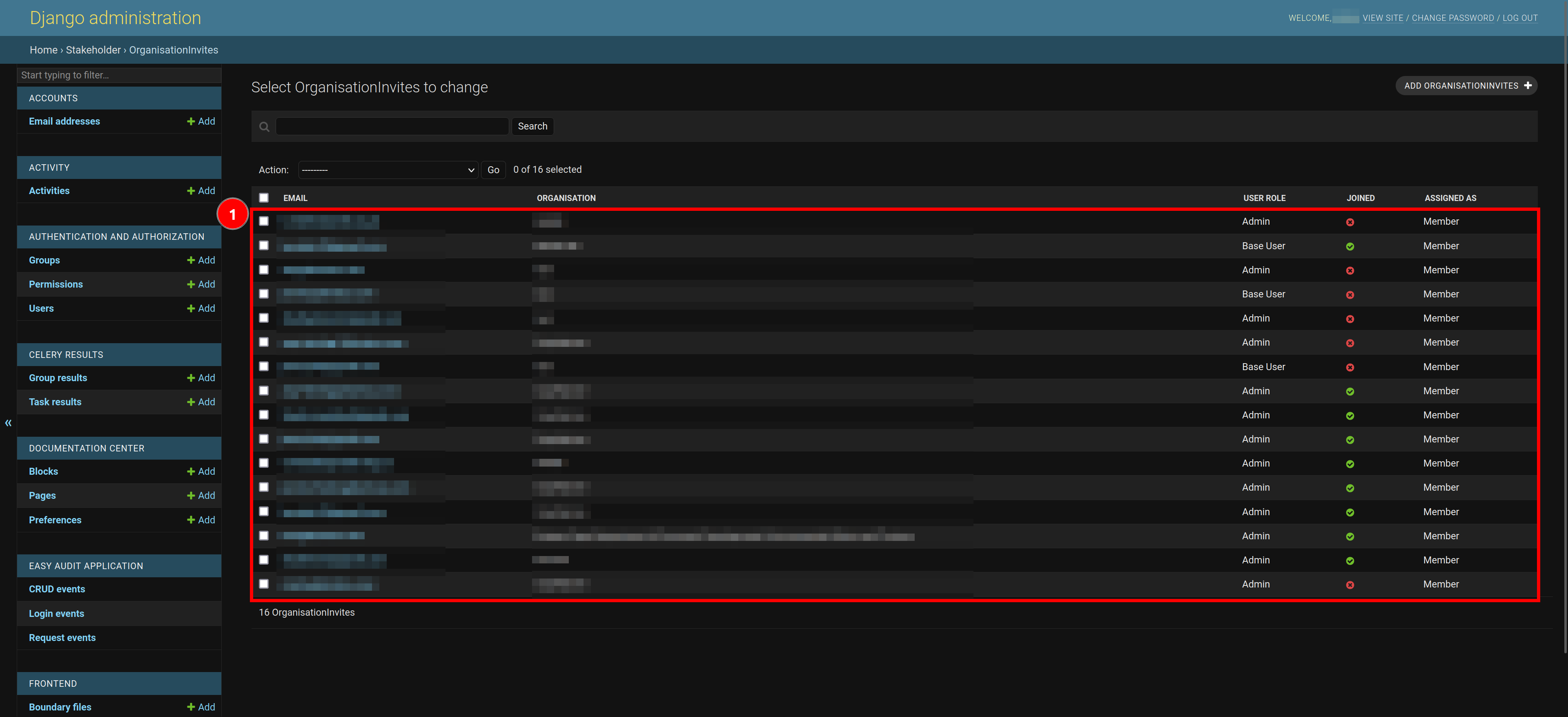Click the plus Add beside Users
The width and height of the screenshot is (1568, 717).
[x=201, y=308]
